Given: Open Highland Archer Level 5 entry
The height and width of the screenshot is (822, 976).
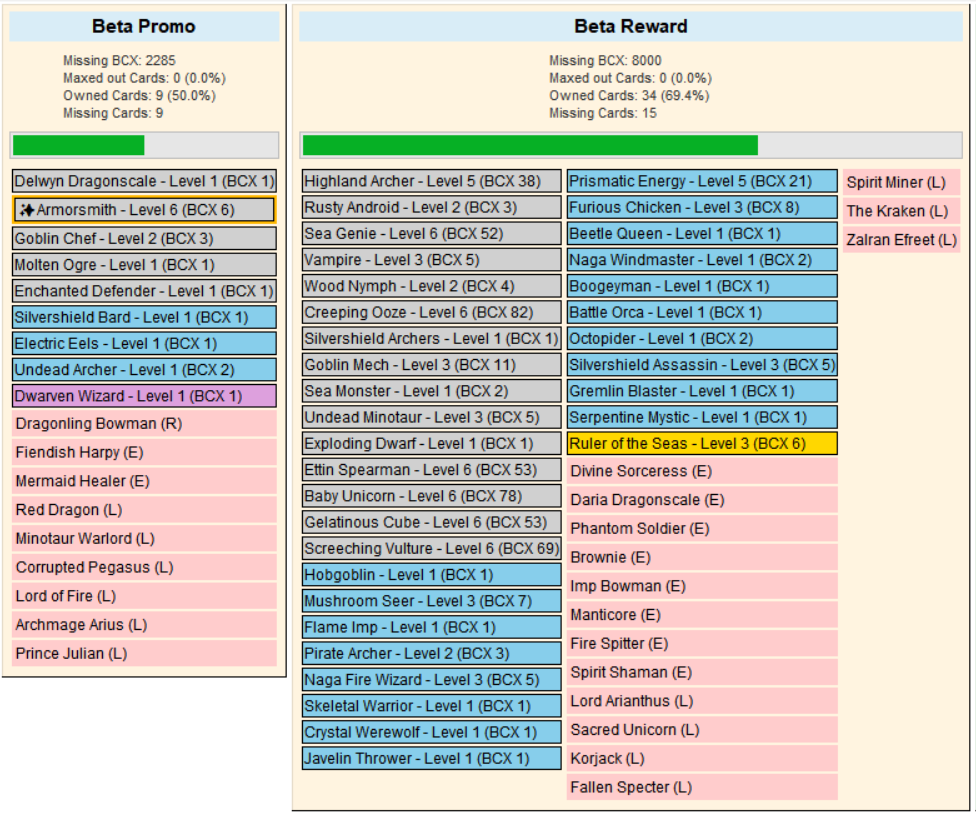Looking at the screenshot, I should point(432,182).
